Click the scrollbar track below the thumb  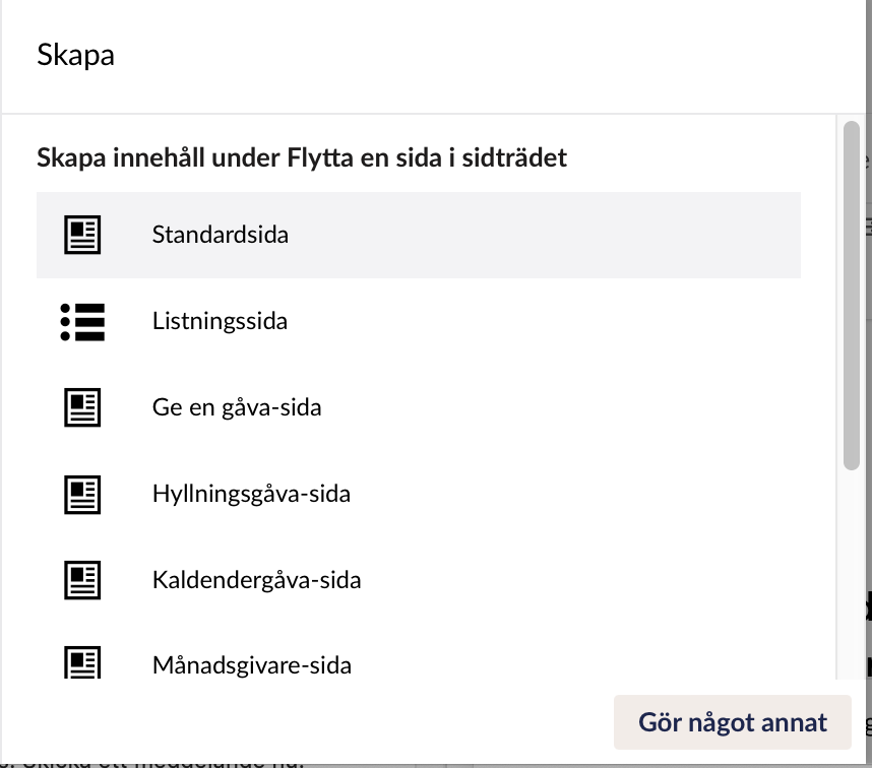click(851, 573)
